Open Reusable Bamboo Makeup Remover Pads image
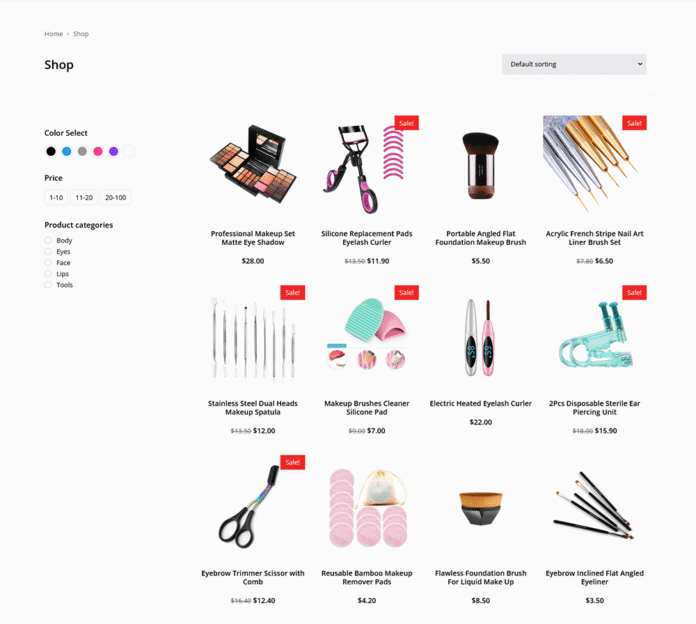Viewport: 696px width, 624px height. coord(367,507)
